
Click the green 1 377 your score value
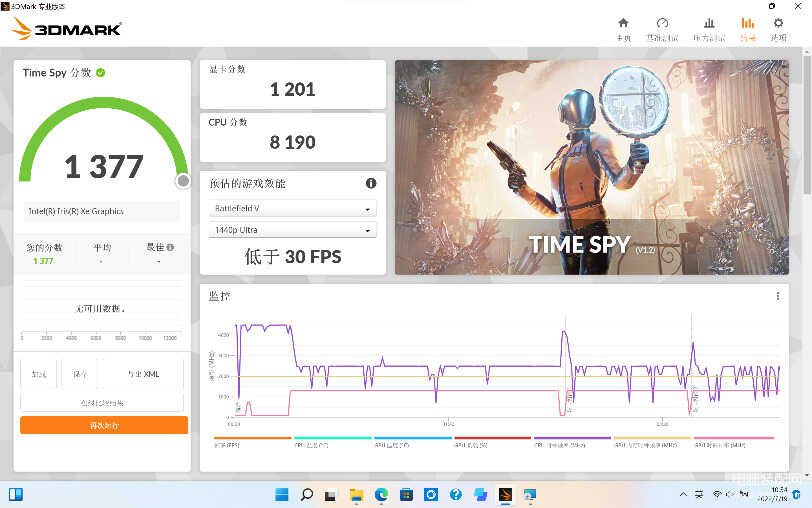43,261
